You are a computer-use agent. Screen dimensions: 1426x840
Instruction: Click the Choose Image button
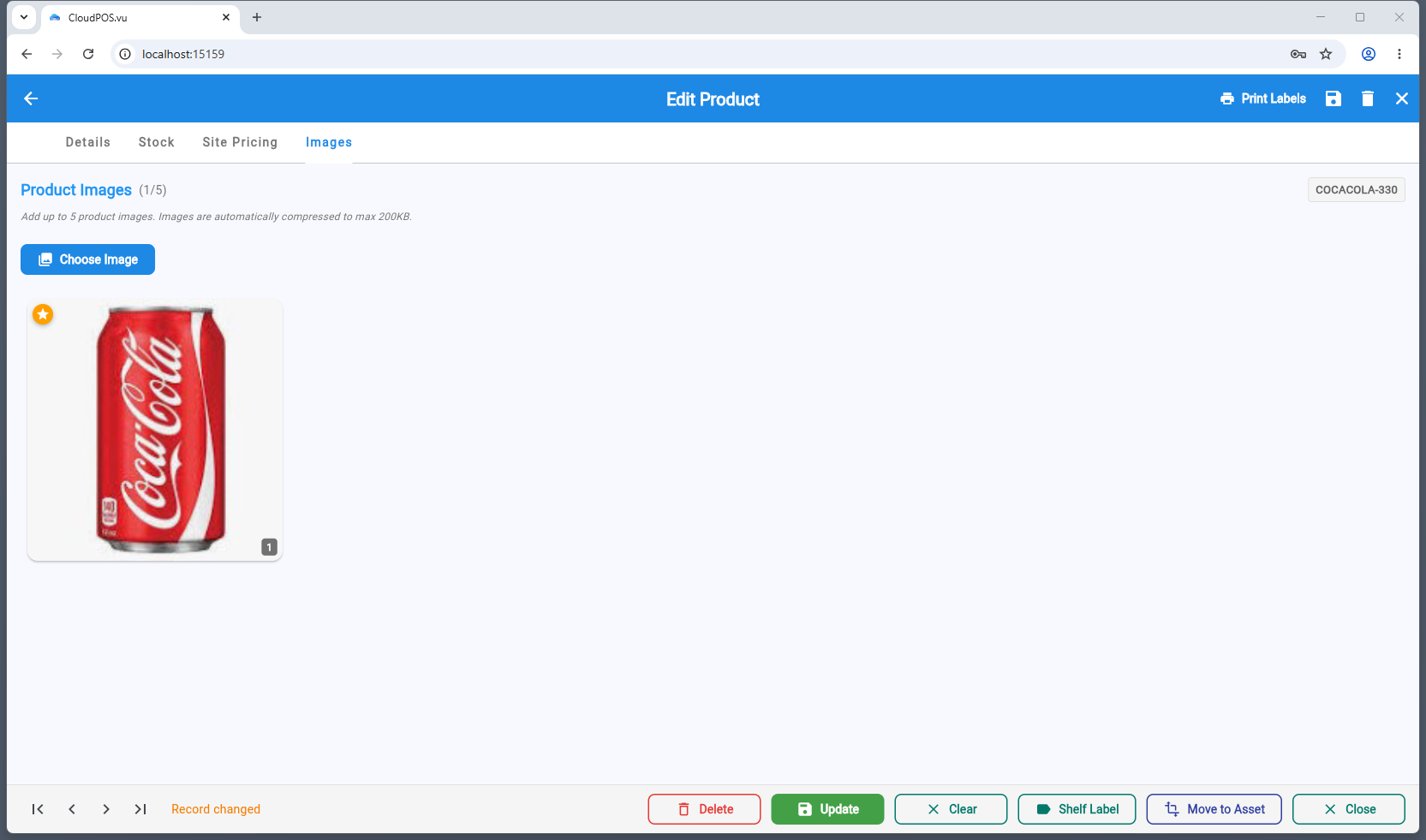coord(87,259)
